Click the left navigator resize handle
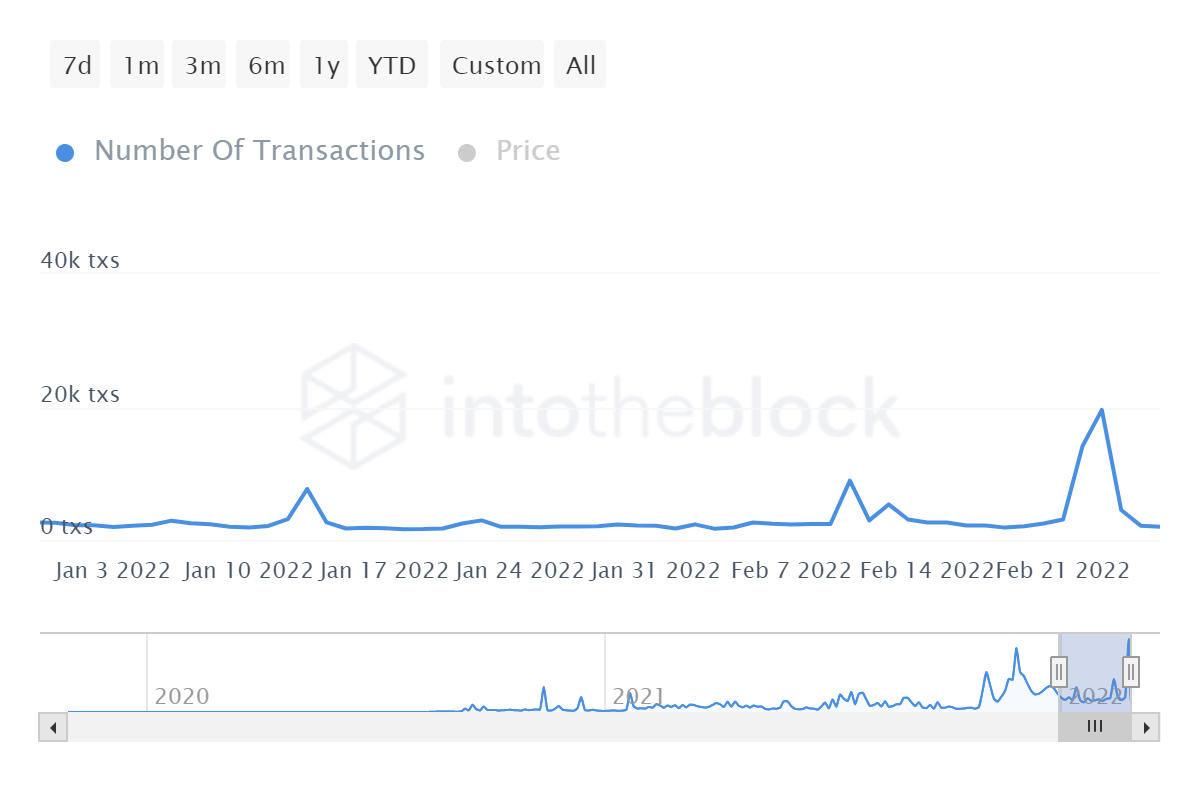 pos(1058,671)
